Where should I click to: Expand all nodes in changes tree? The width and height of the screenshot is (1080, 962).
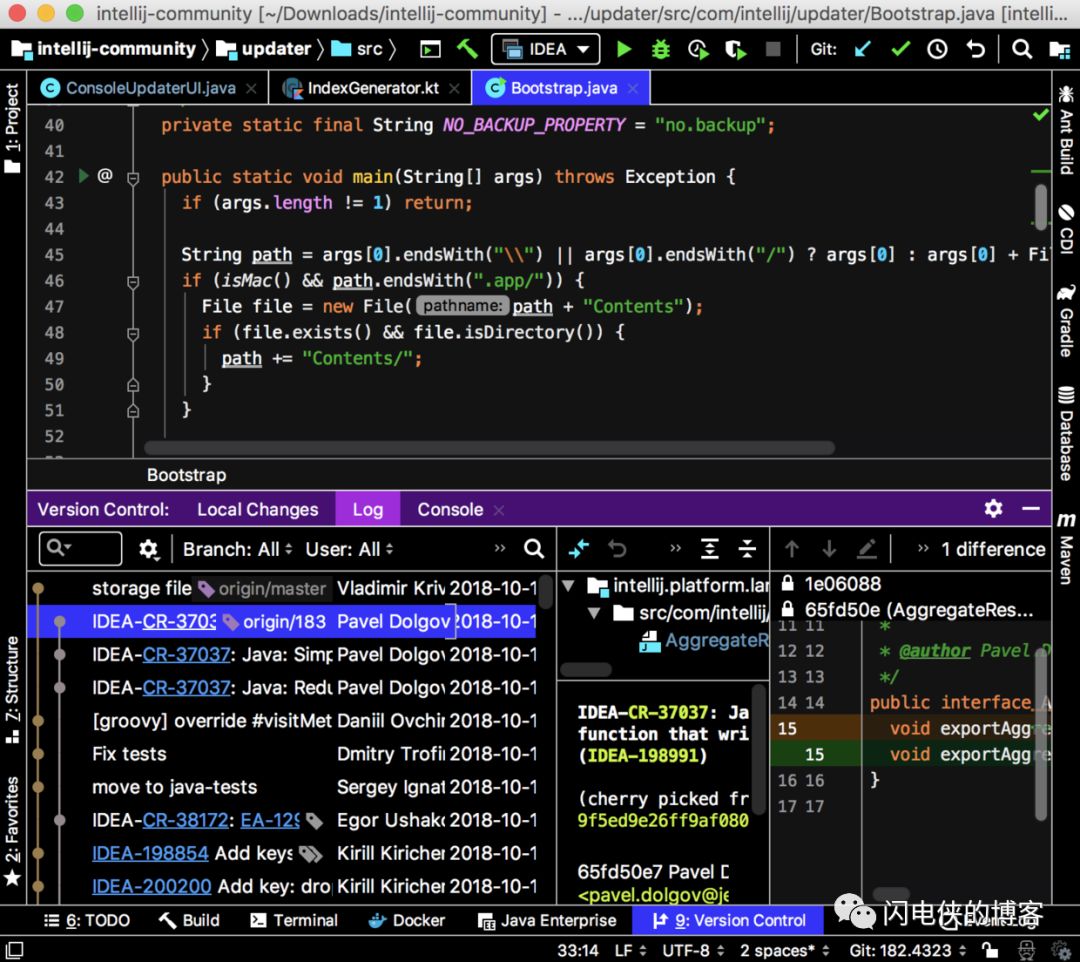coord(709,549)
